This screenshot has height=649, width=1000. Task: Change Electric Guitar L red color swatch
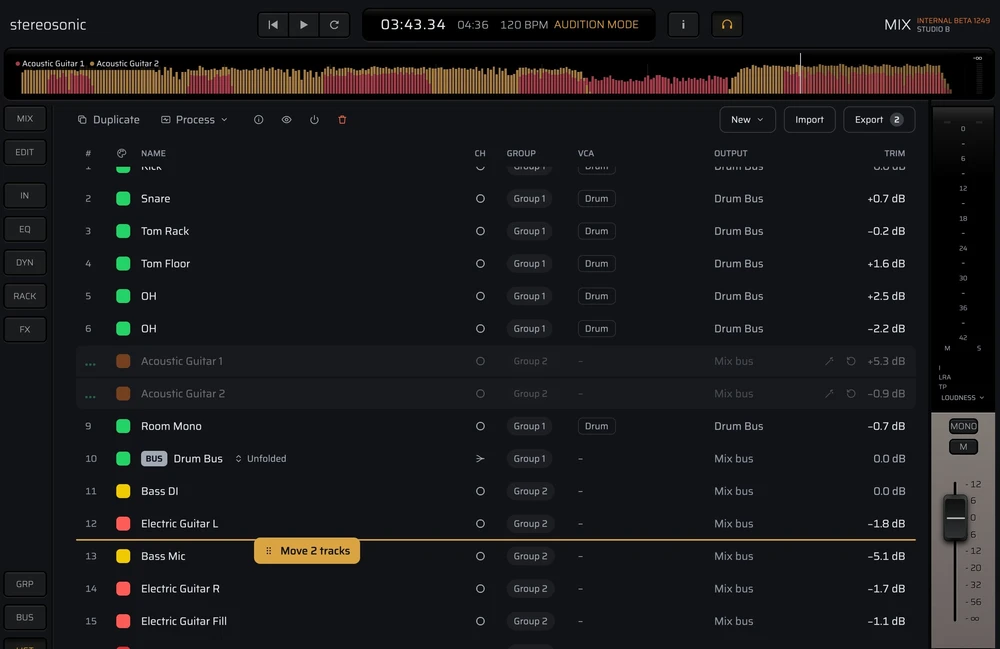123,523
